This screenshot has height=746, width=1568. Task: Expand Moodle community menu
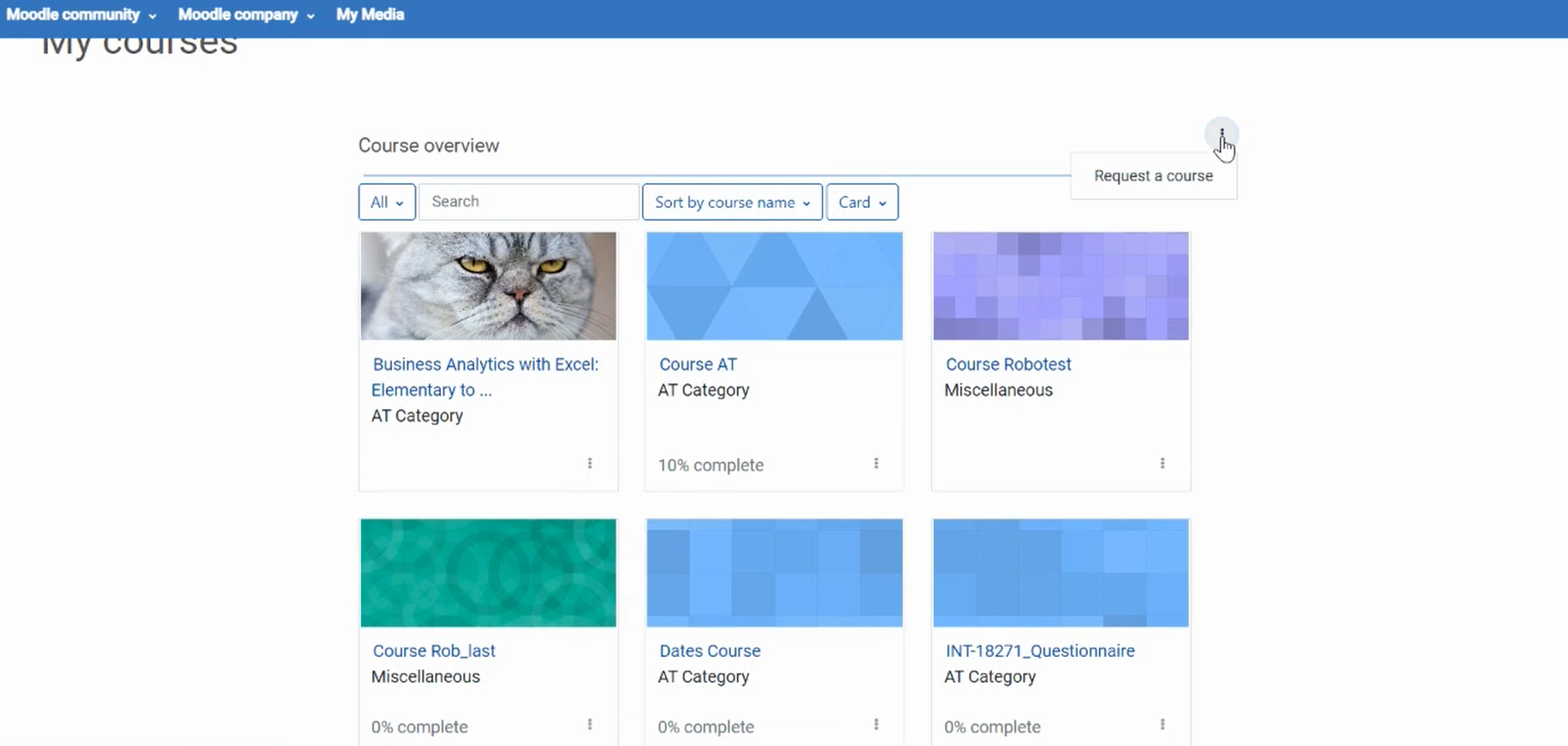tap(81, 15)
